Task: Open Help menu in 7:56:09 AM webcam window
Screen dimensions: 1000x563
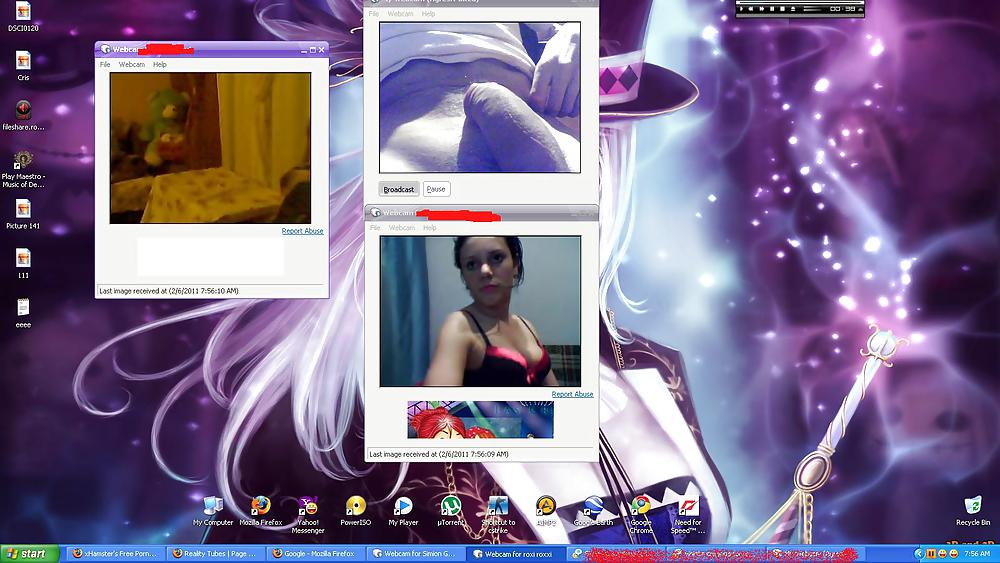Action: tap(430, 228)
